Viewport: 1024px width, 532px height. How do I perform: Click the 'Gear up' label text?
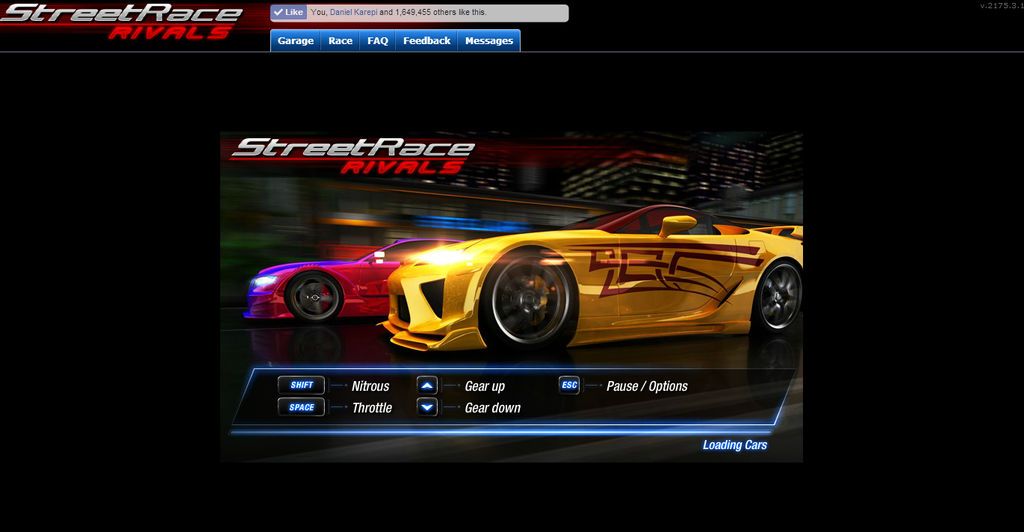click(485, 386)
